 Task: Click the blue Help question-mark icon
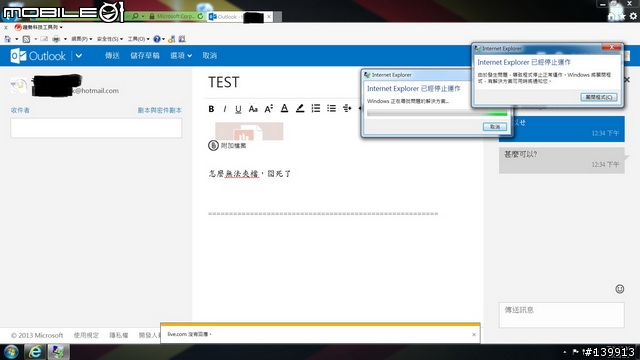tap(157, 39)
